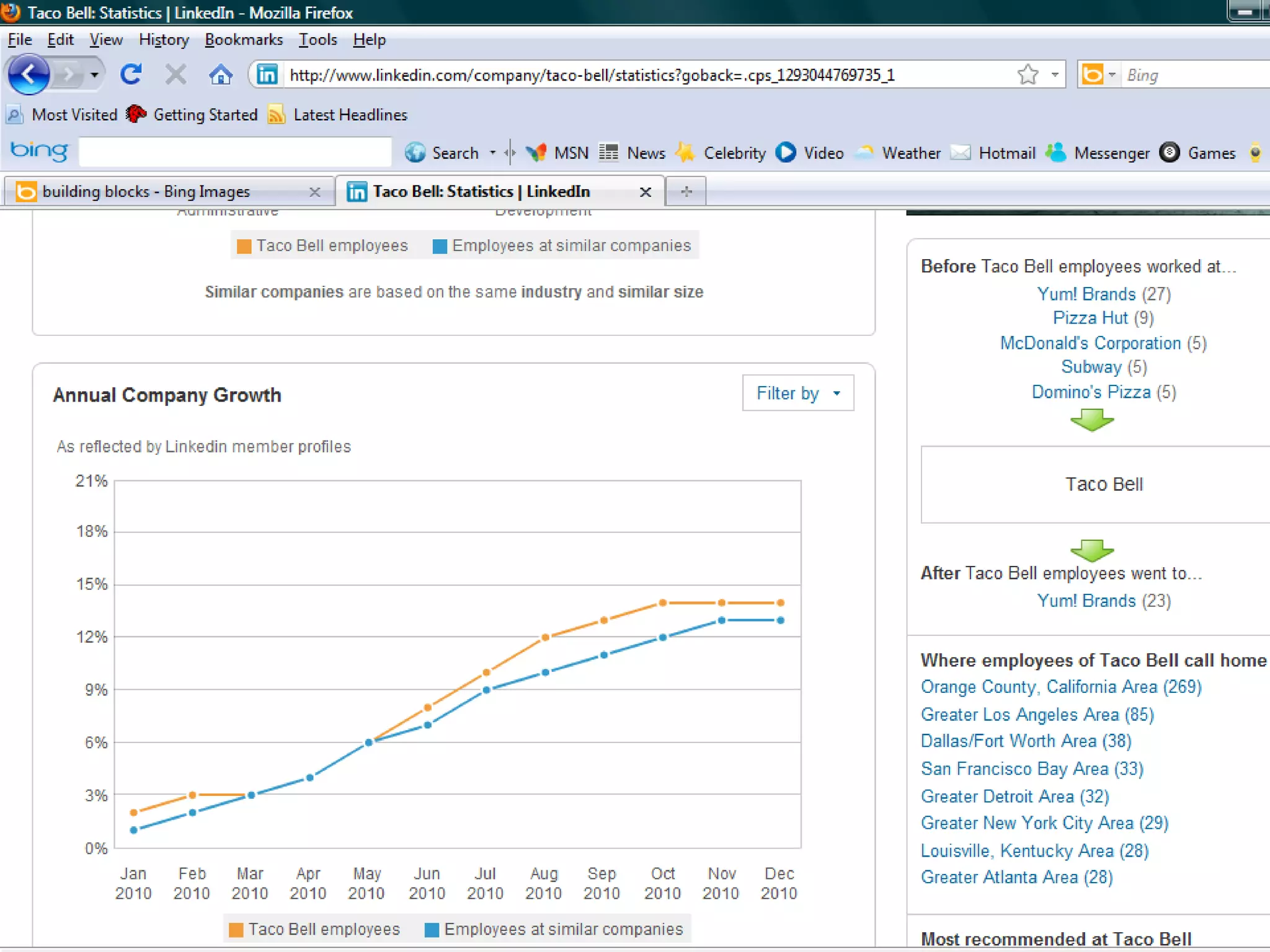Open the Bookmarks menu

coord(244,40)
